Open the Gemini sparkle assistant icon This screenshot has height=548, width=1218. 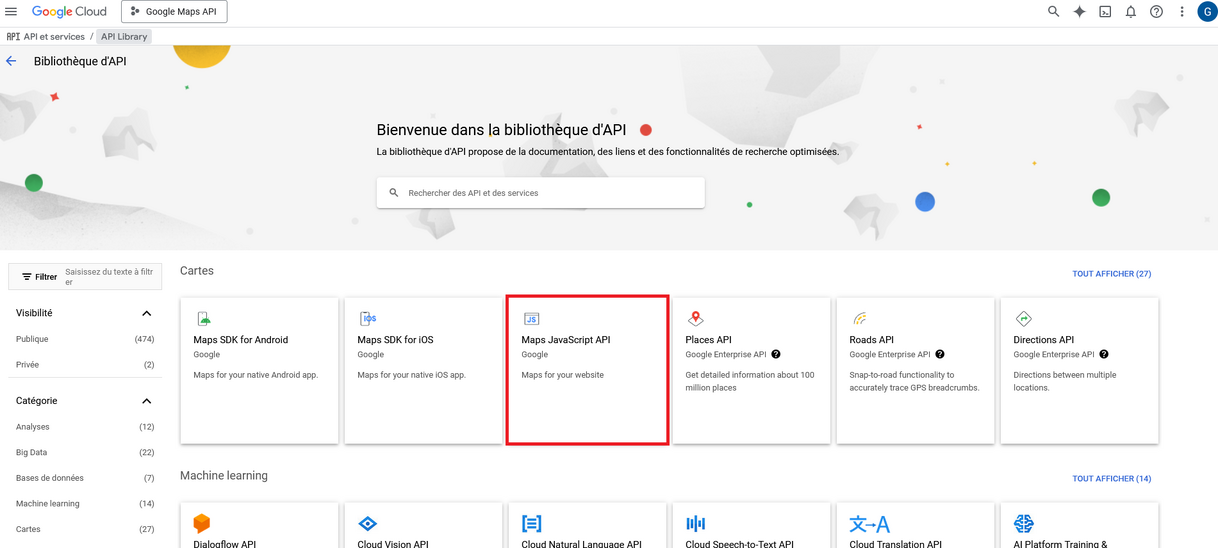coord(1079,12)
